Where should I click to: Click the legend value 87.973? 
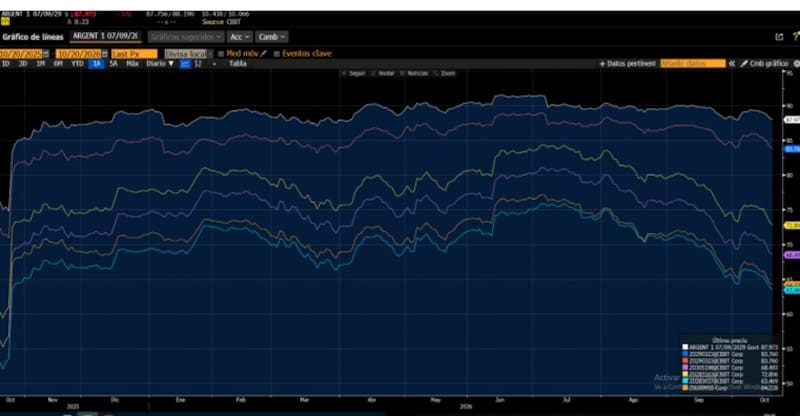769,347
